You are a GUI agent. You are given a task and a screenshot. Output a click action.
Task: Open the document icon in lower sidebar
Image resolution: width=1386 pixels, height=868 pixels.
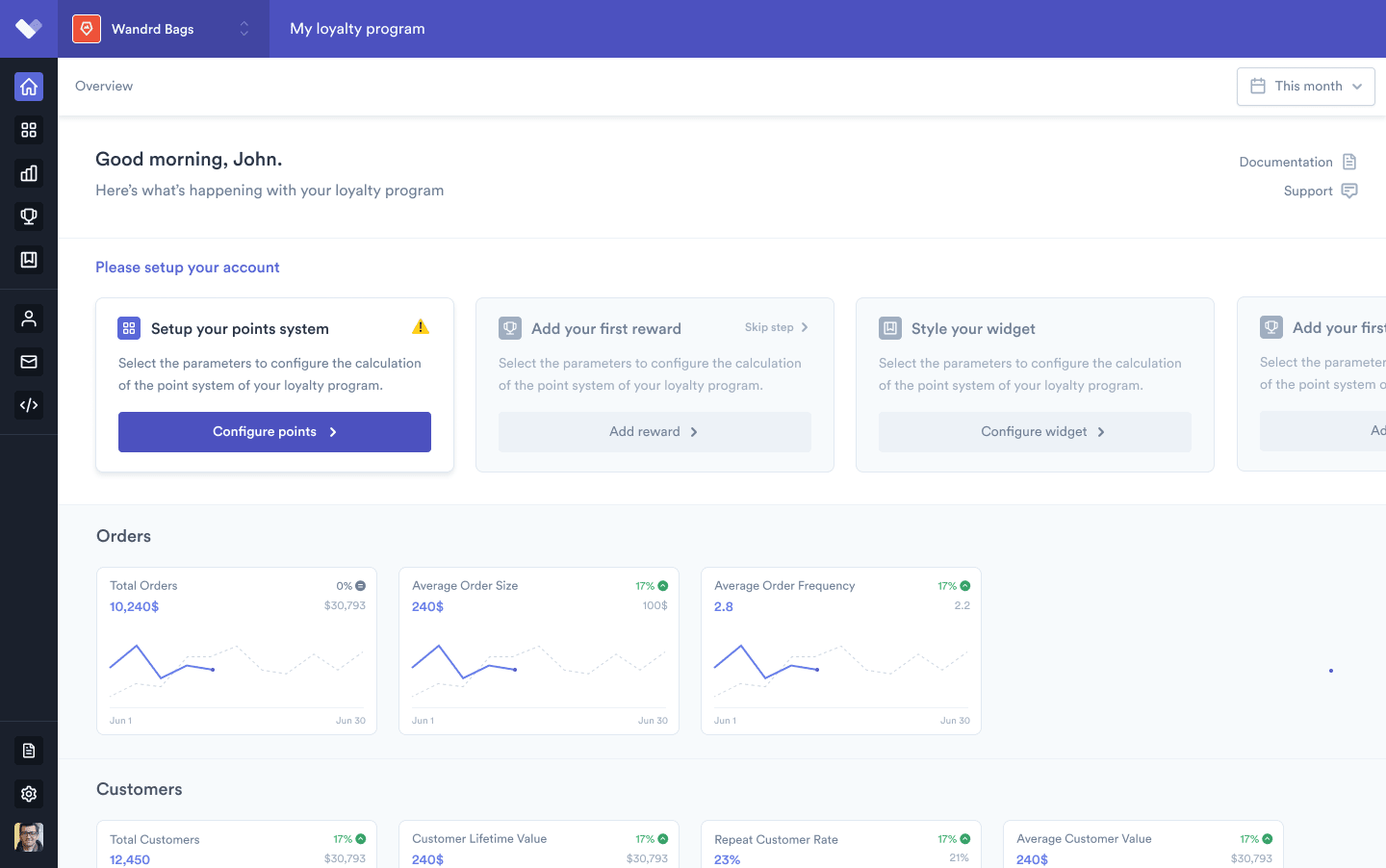point(29,751)
